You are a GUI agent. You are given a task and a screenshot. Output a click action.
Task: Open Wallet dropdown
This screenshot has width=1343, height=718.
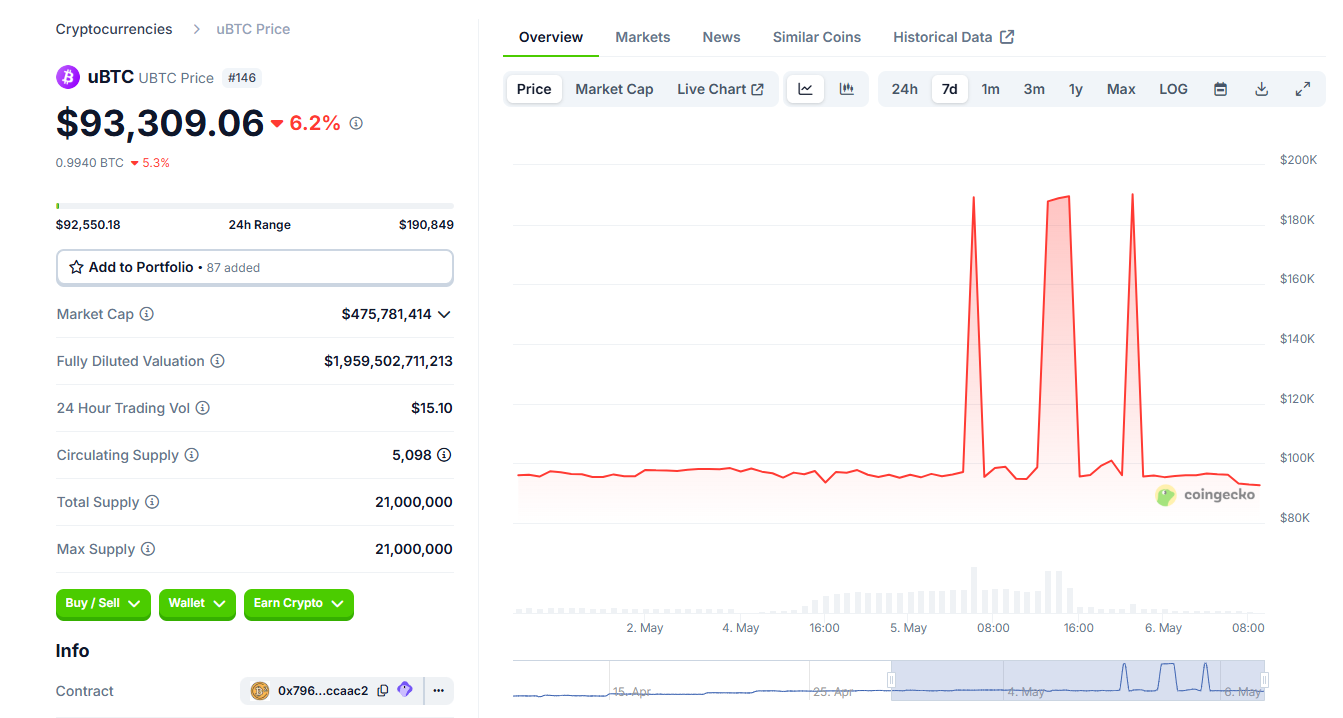(x=197, y=604)
